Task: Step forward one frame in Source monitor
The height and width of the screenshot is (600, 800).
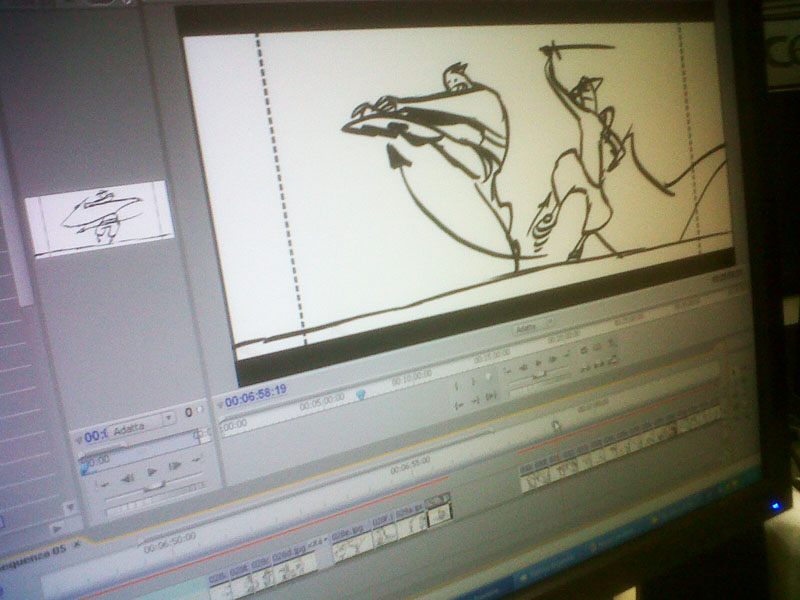Action: tap(174, 465)
